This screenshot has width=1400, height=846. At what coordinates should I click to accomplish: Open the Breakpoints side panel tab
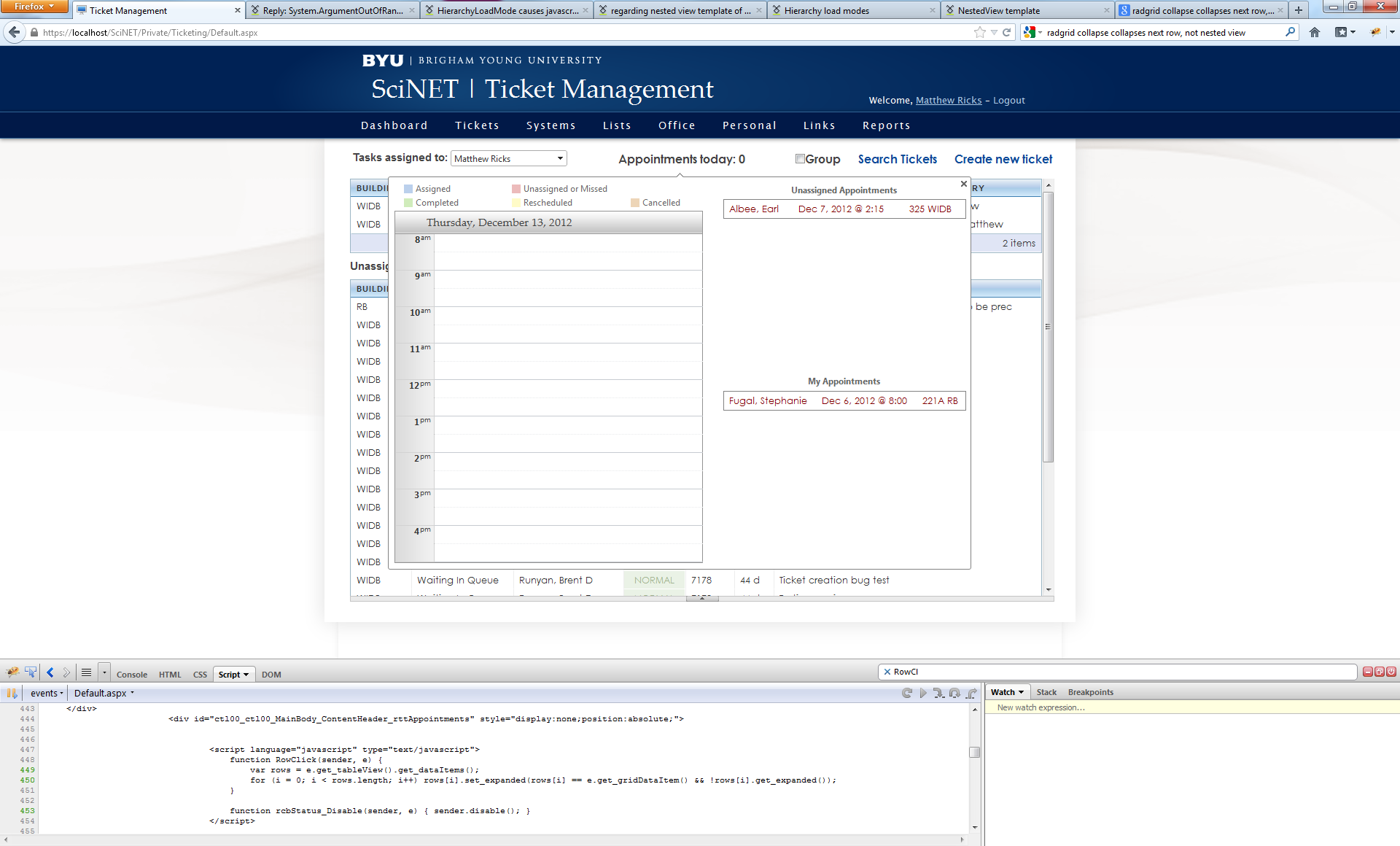[x=1090, y=692]
